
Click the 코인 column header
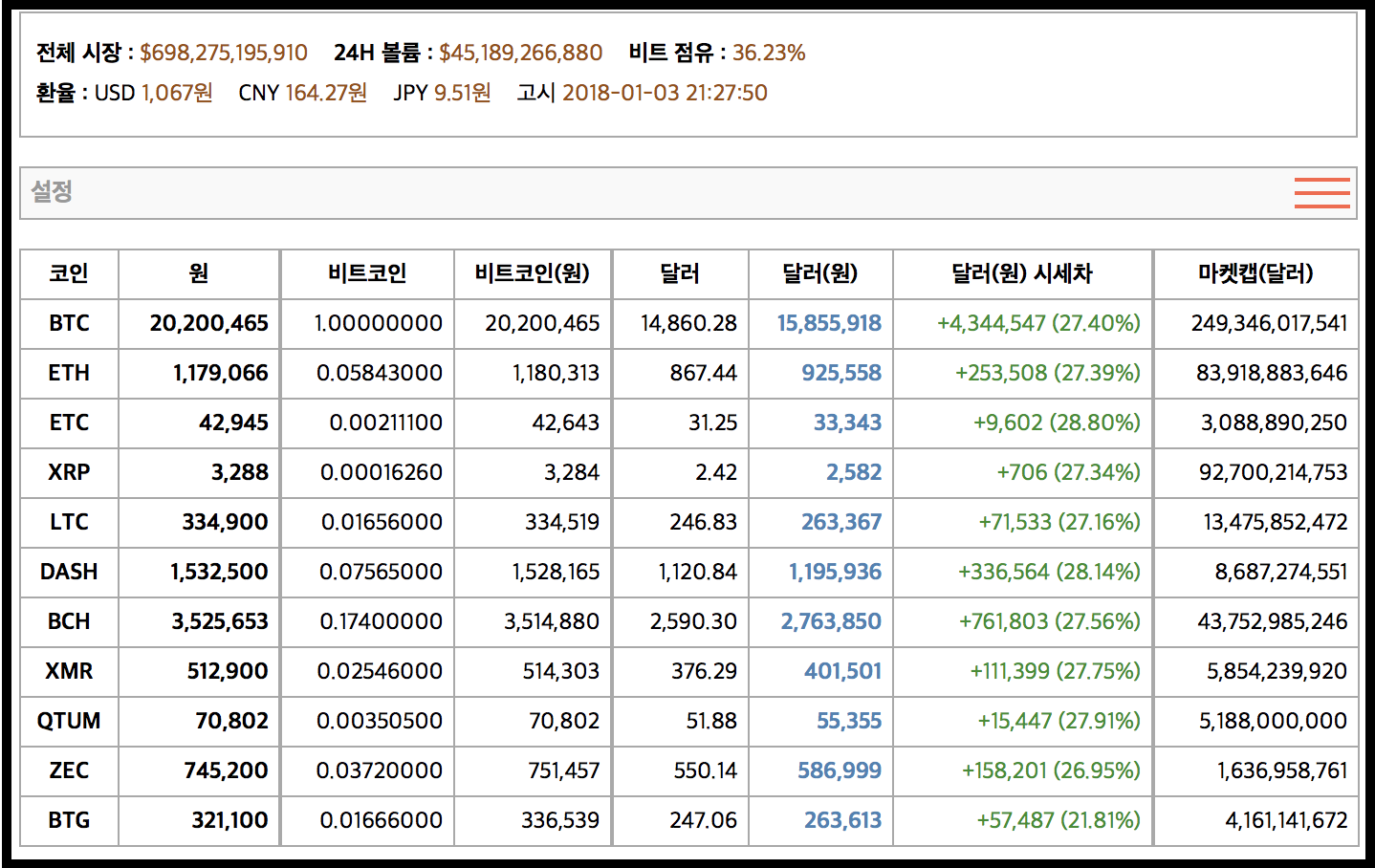69,274
